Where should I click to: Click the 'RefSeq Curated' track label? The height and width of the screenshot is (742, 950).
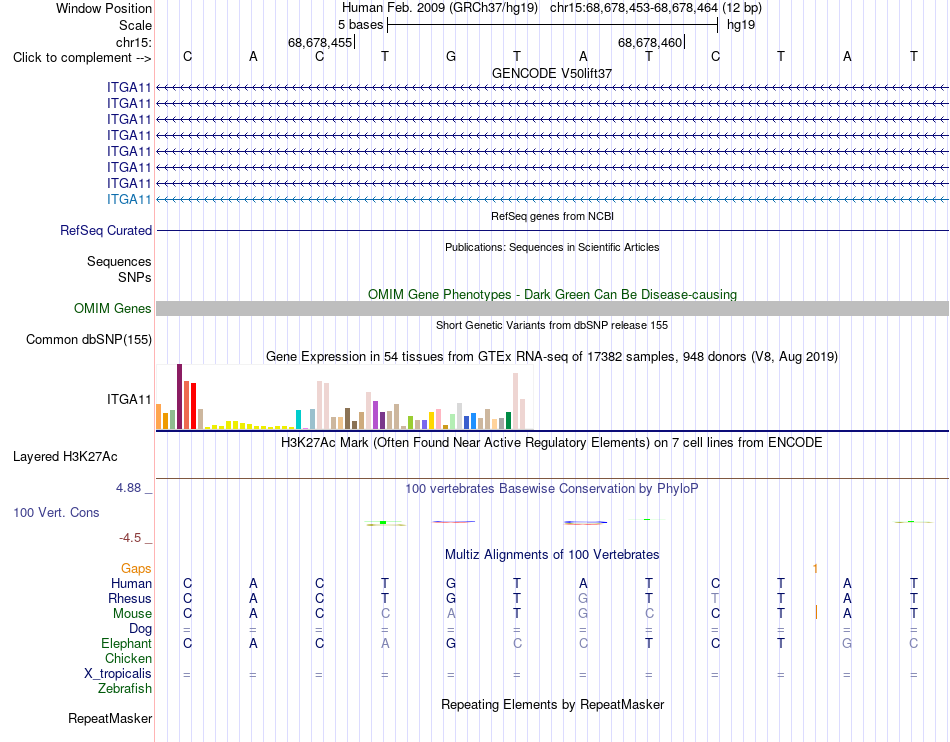[106, 231]
